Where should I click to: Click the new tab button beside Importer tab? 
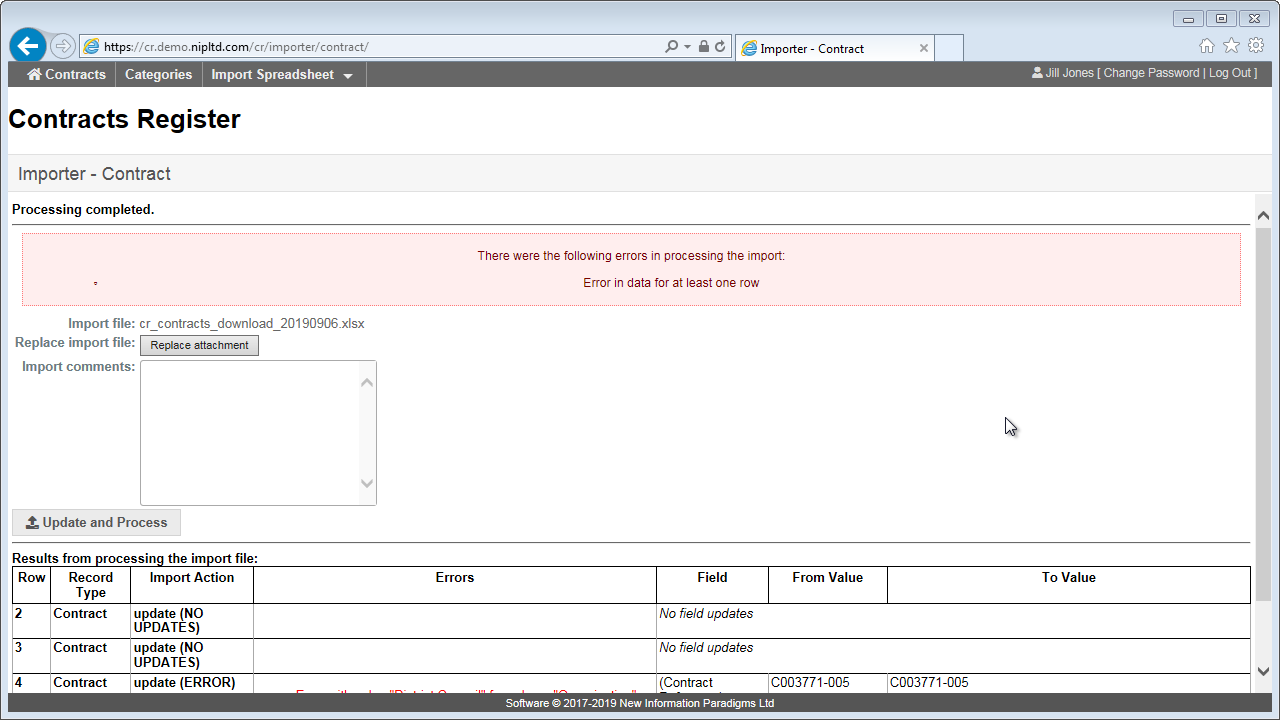949,48
